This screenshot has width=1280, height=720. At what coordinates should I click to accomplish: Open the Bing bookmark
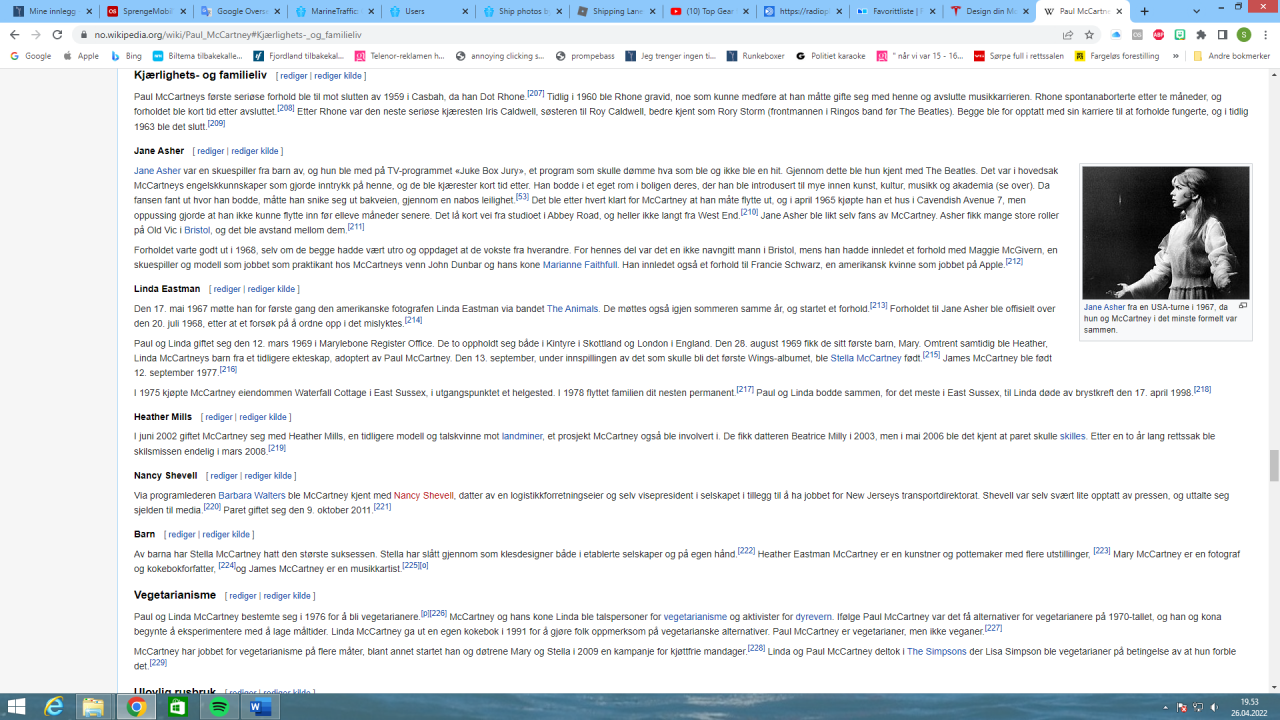coord(126,56)
